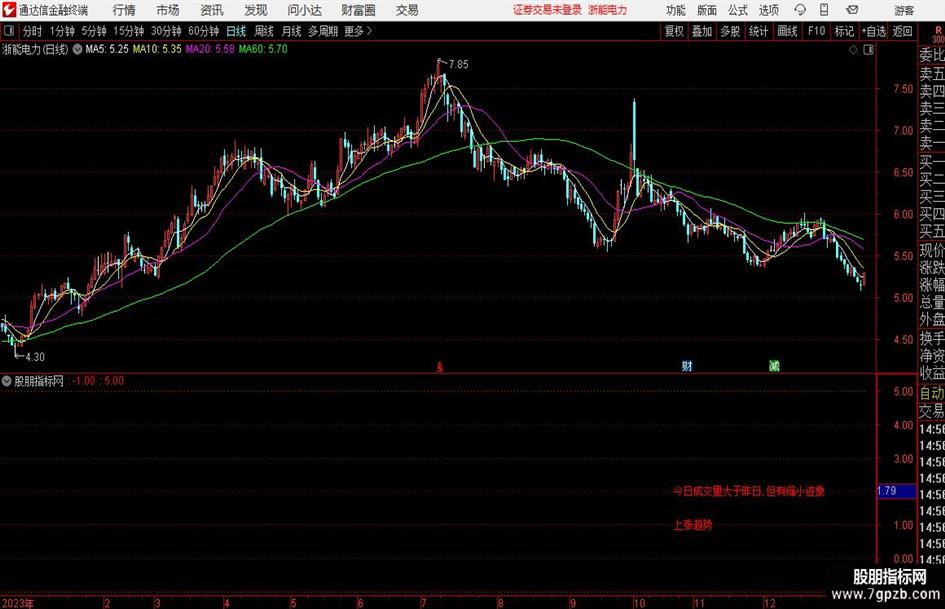Click the 叠加 button
This screenshot has width=945, height=609.
coord(702,31)
